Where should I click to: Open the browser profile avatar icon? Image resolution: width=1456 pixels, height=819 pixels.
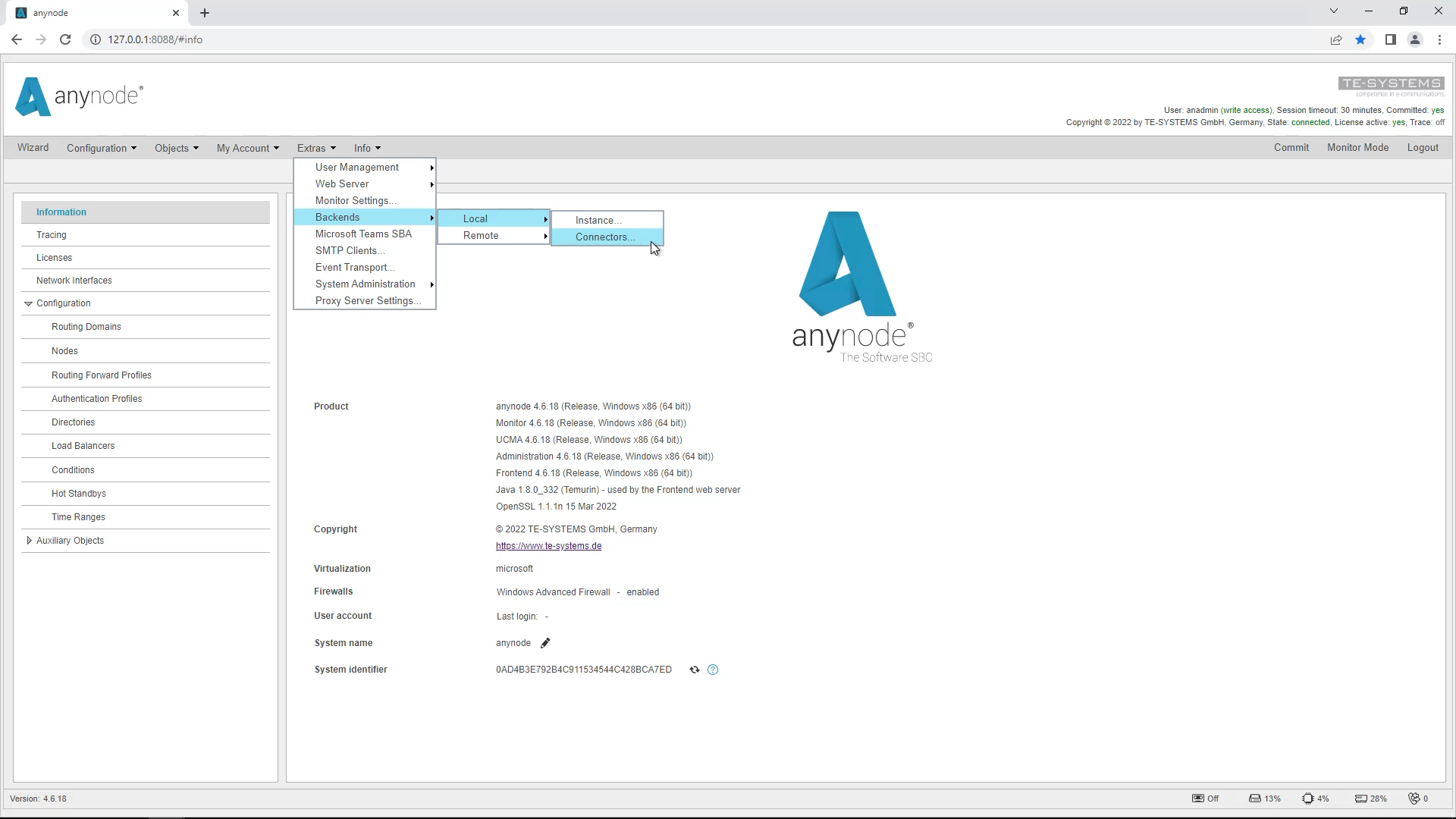1414,39
